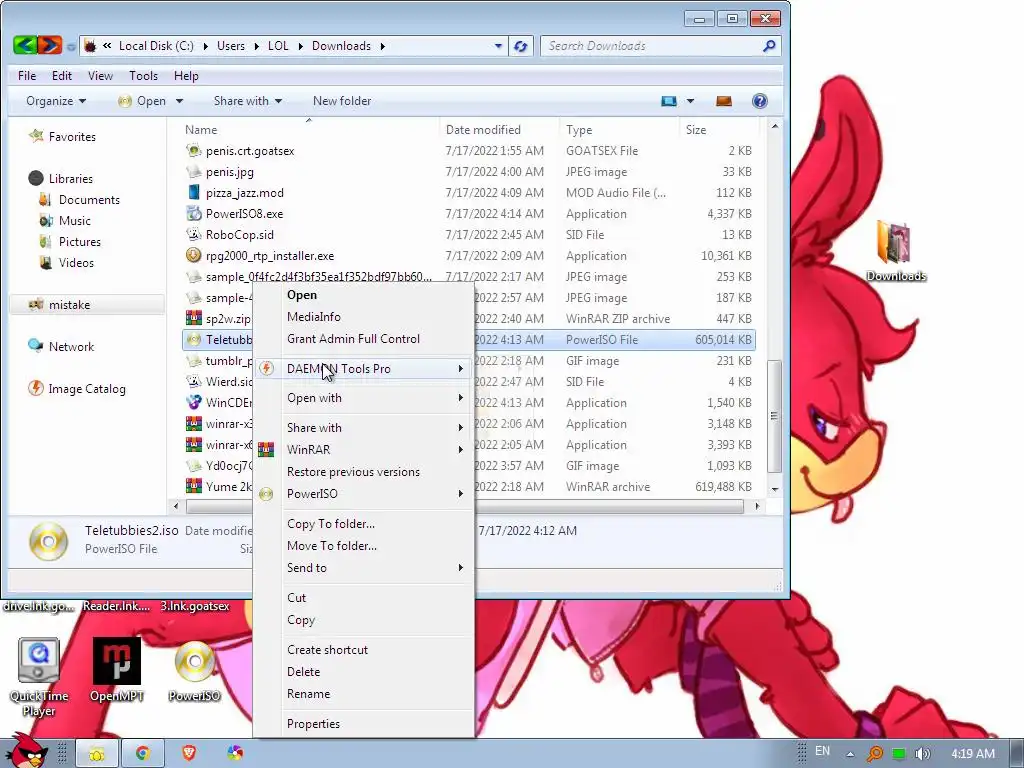
Task: Open the File menu
Action: pyautogui.click(x=27, y=76)
